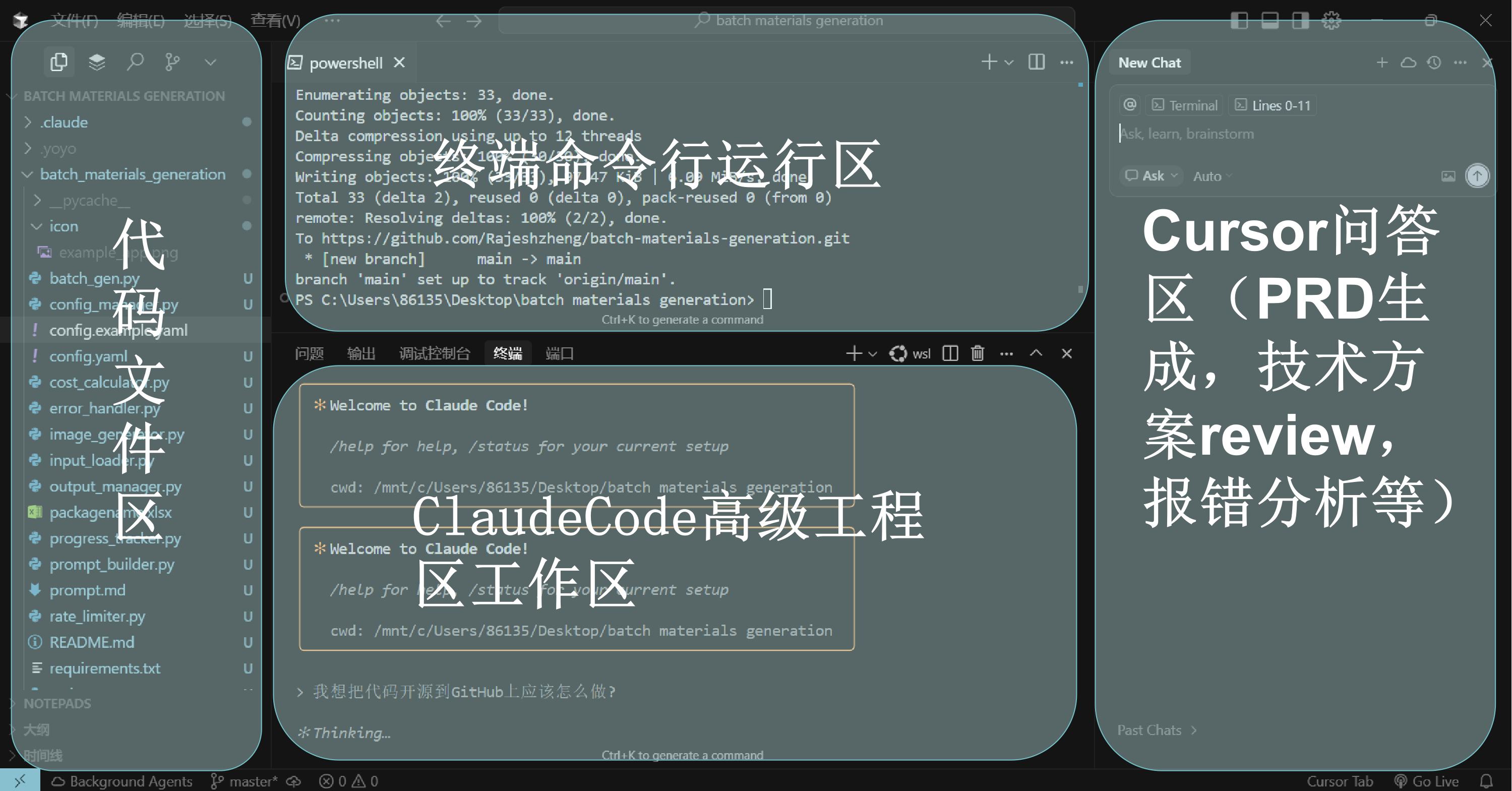Open the source control branch icon
The width and height of the screenshot is (1512, 791).
172,62
